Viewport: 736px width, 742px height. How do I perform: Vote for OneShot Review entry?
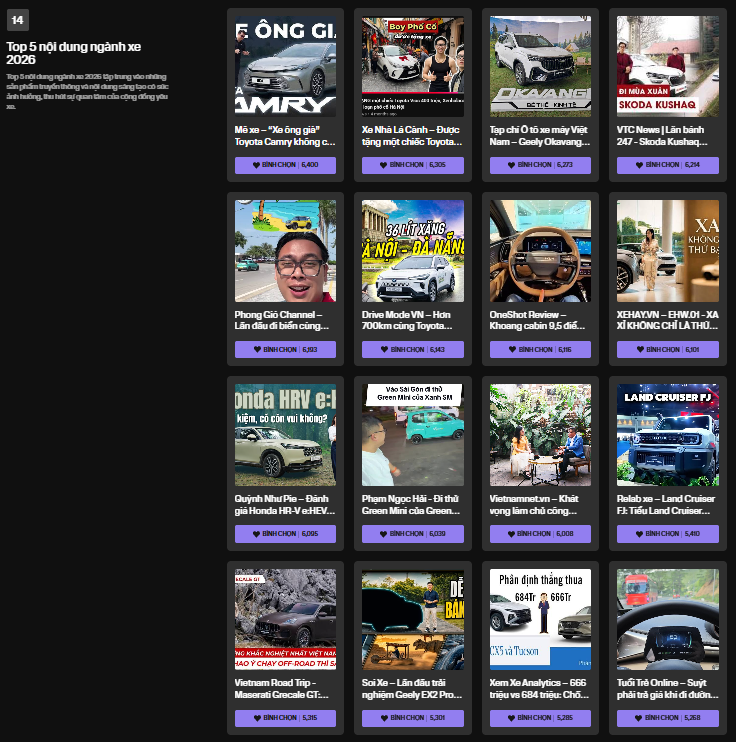pos(540,349)
